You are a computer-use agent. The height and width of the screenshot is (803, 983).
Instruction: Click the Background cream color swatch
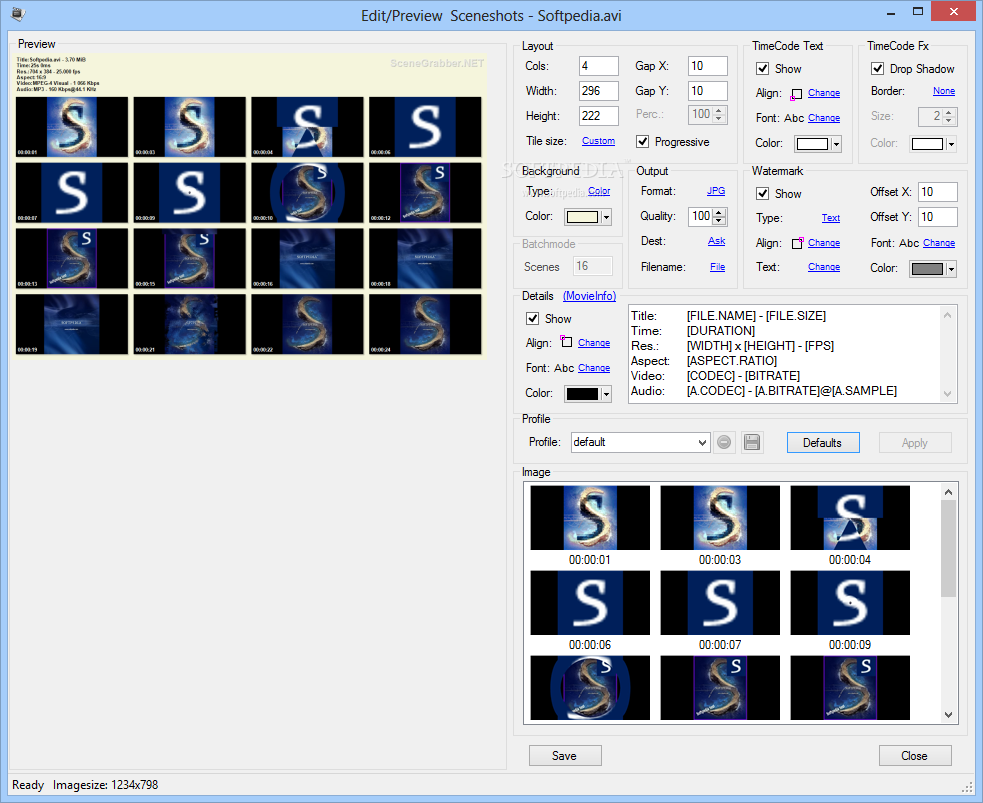coord(582,218)
